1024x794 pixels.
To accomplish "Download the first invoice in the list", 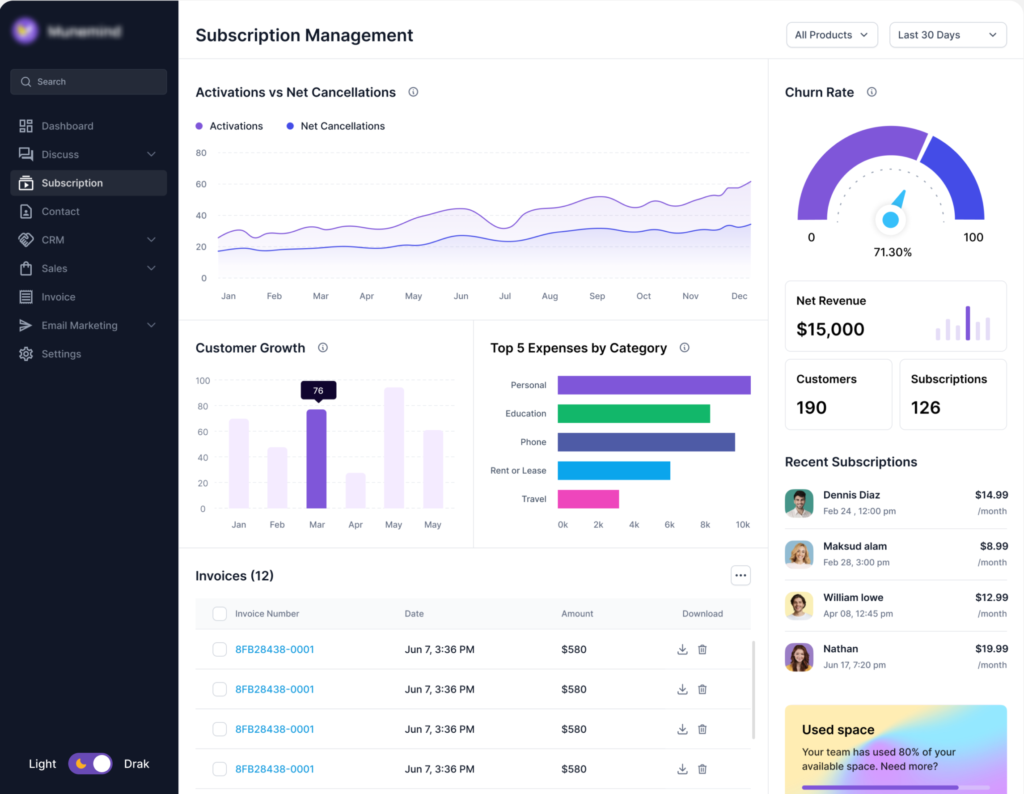I will click(x=682, y=649).
